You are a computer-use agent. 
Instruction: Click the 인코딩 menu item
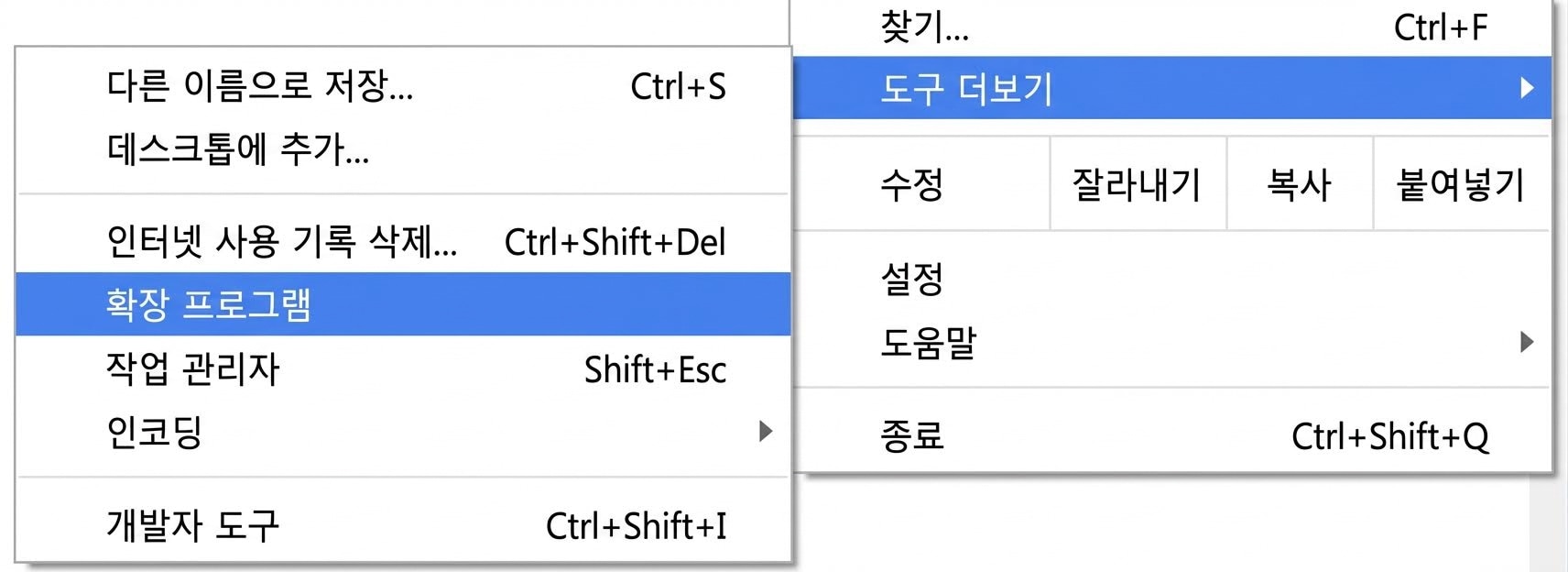click(154, 432)
